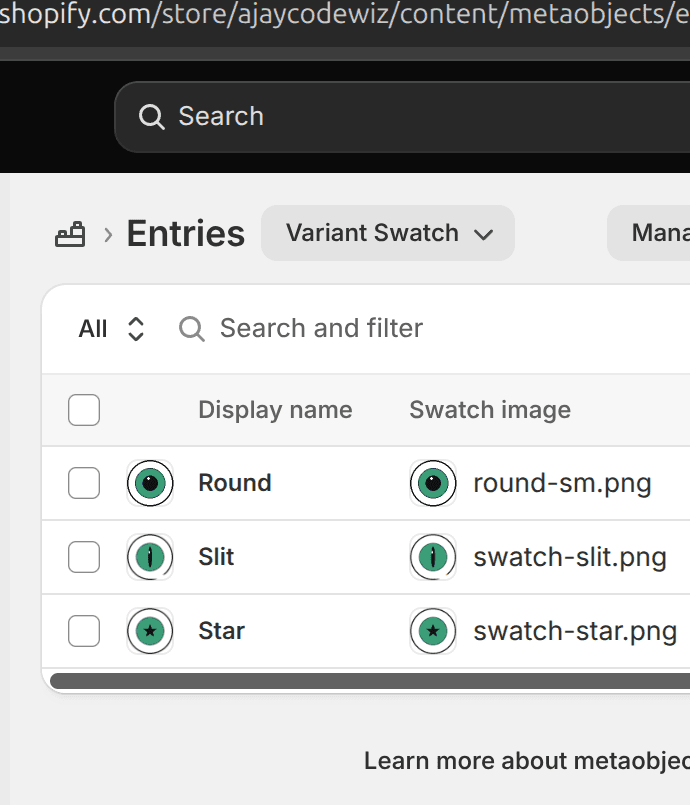Click the round-sm.png file name
Screen dimensions: 690x805
click(x=562, y=484)
